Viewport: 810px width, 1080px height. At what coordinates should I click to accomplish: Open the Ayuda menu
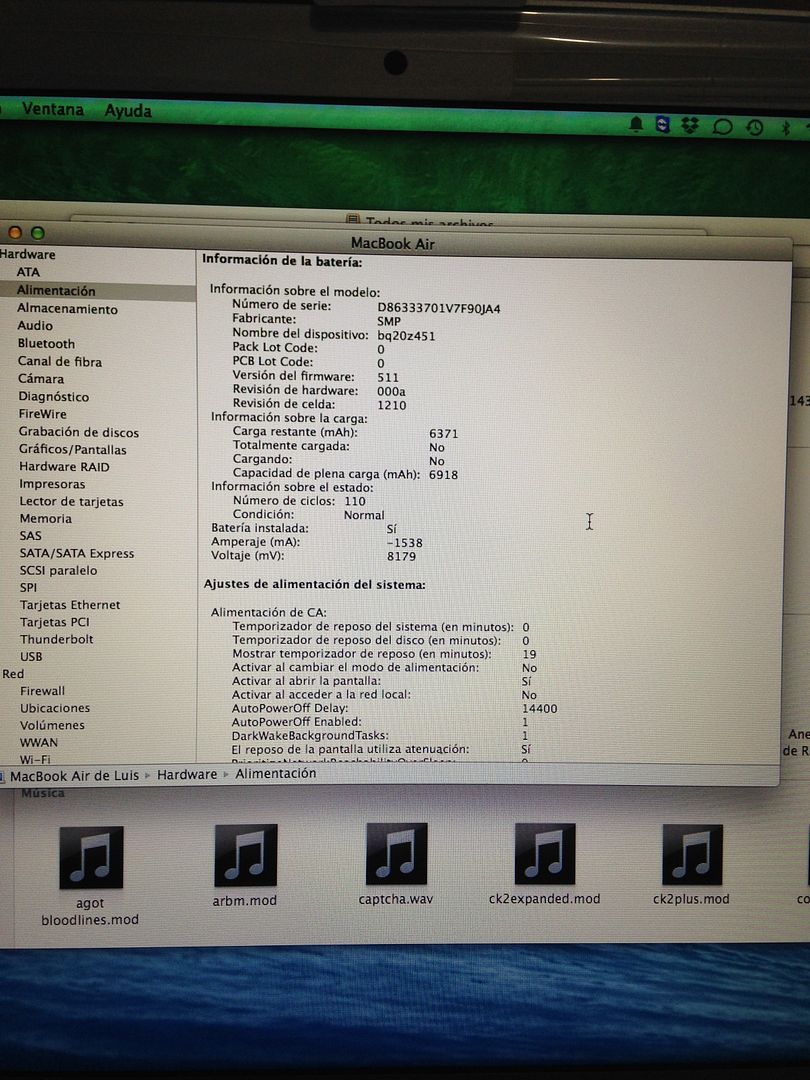[128, 110]
